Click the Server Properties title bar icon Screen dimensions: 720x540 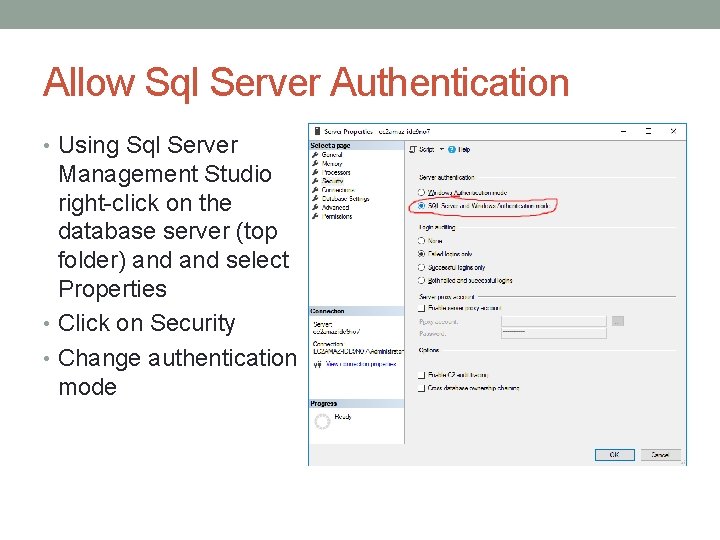(317, 131)
